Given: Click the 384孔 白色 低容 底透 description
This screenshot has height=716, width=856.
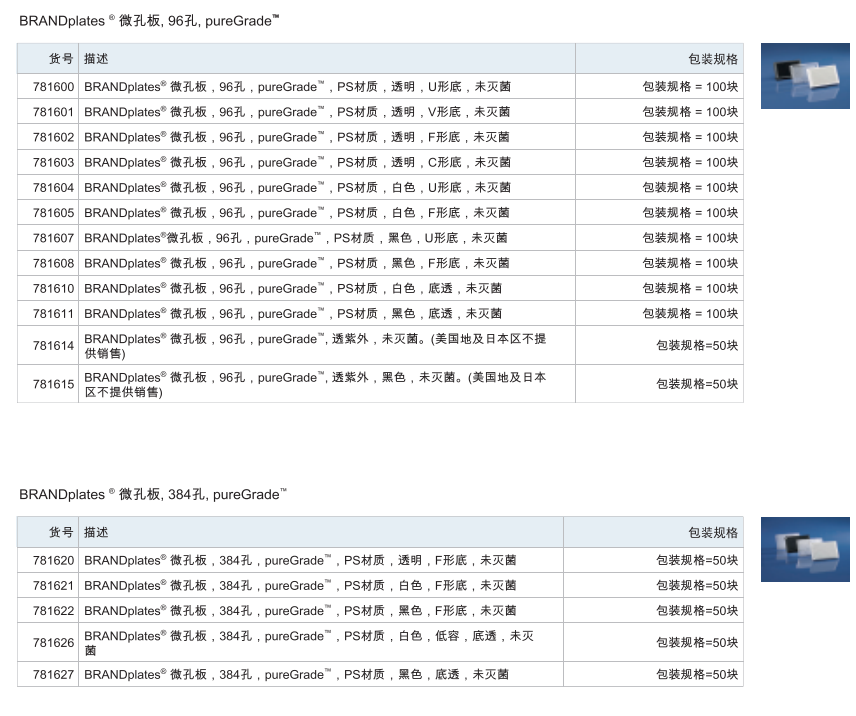Looking at the screenshot, I should coord(309,643).
